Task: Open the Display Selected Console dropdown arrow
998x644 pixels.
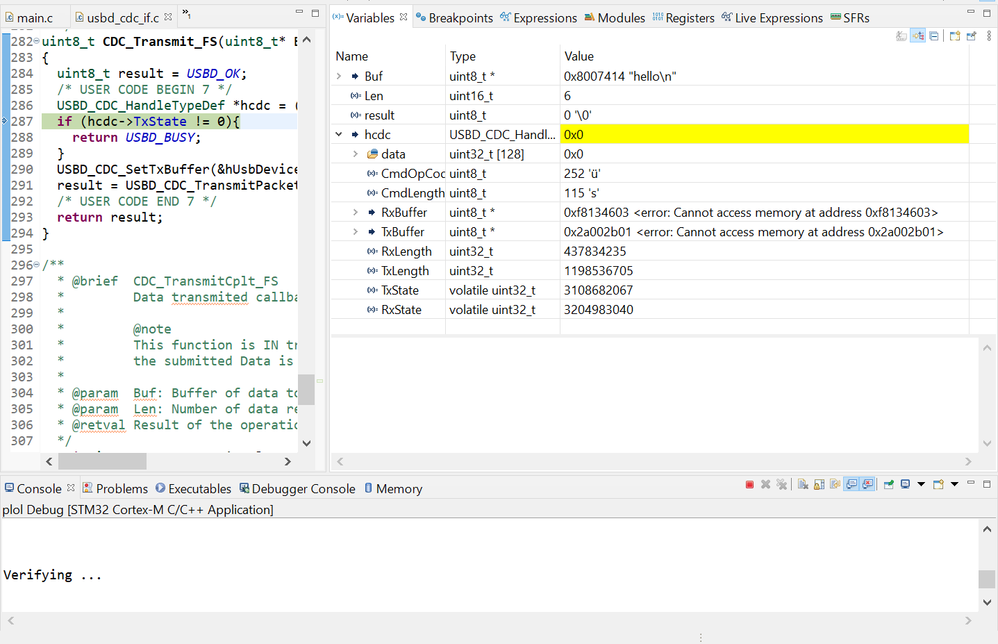Action: point(921,485)
